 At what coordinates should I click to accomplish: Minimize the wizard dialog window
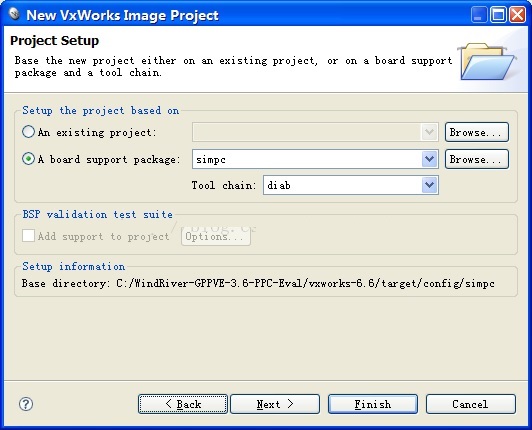(x=479, y=15)
